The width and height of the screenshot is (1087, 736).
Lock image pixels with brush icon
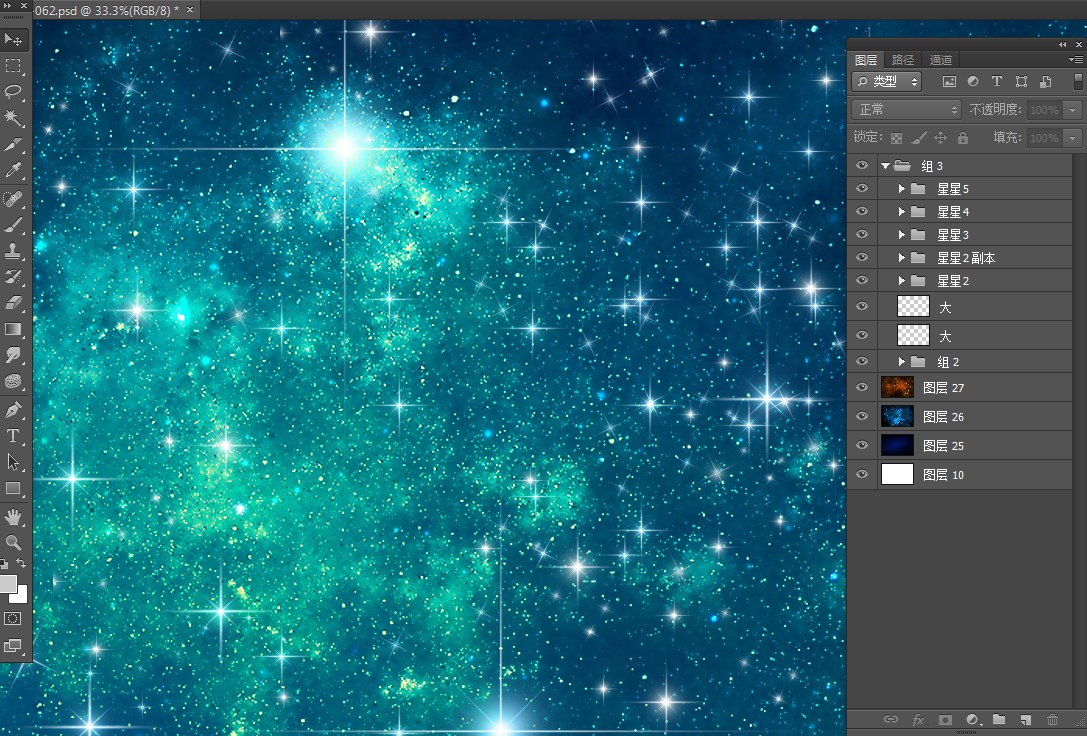(919, 138)
